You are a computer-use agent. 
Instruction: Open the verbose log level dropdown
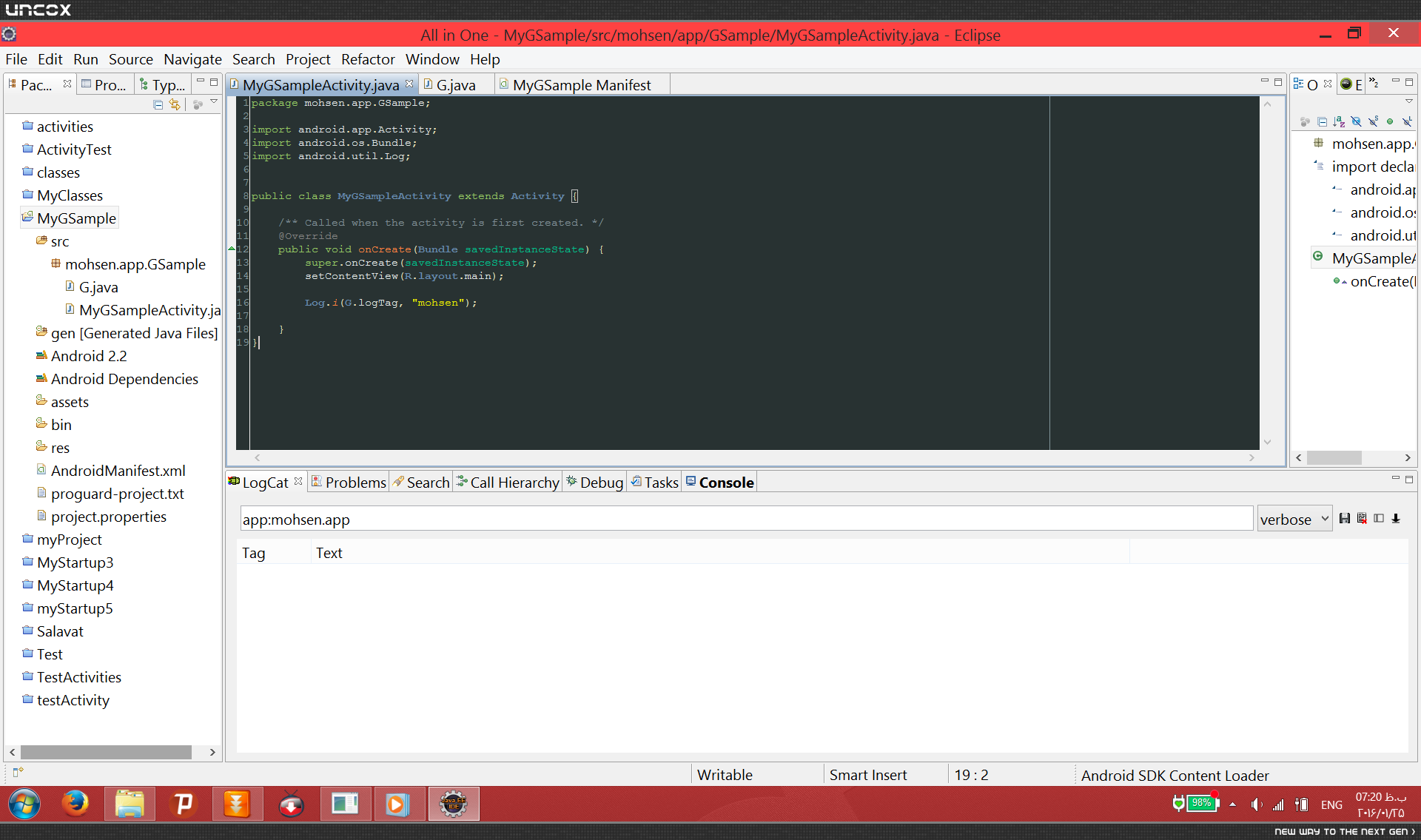coord(1294,520)
